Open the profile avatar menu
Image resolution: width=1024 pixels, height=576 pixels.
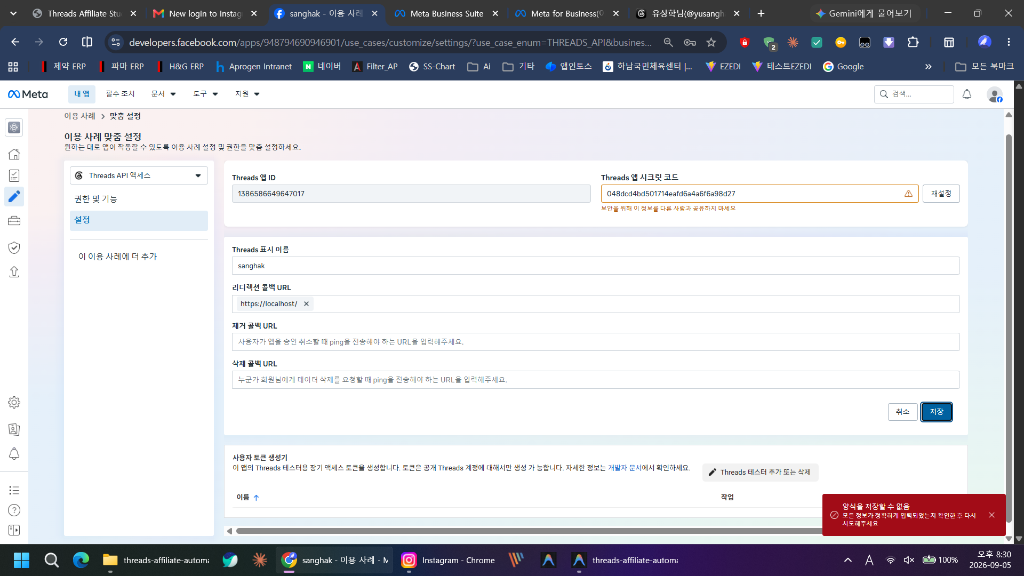995,95
